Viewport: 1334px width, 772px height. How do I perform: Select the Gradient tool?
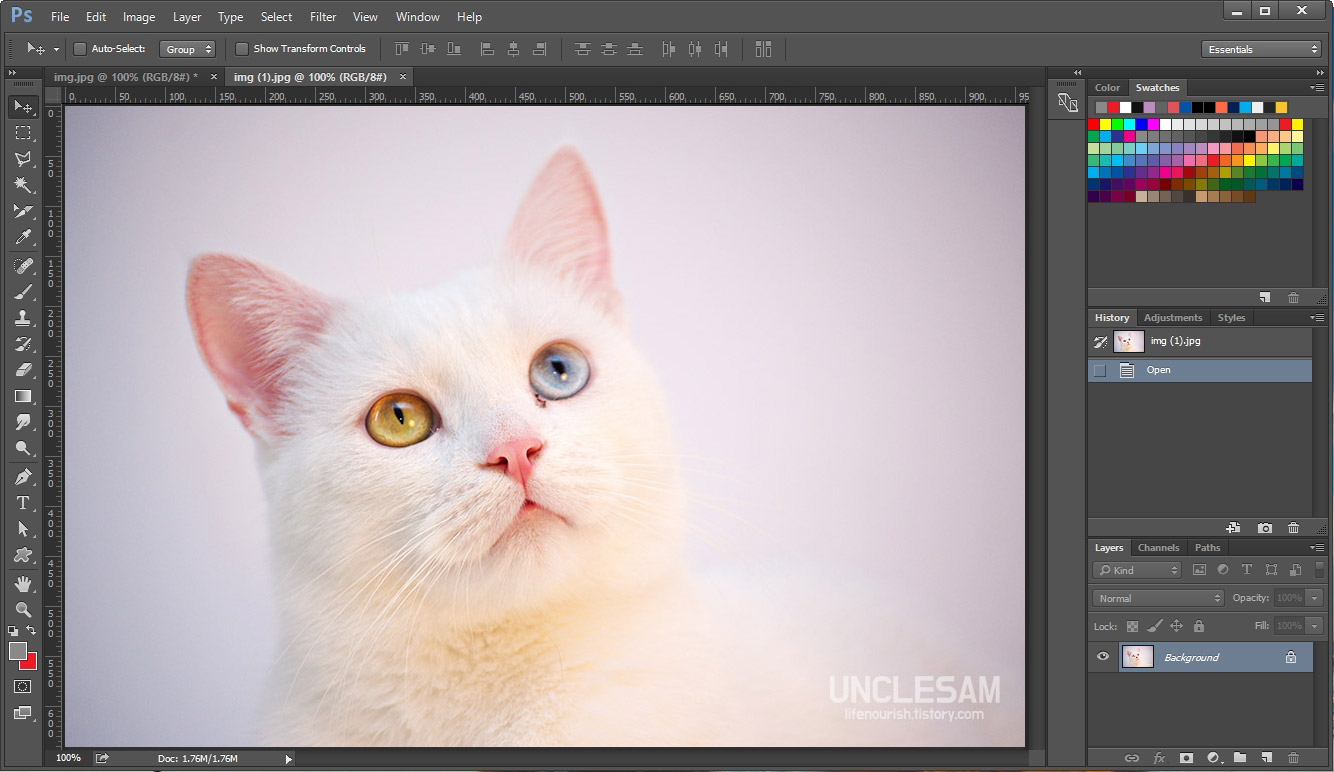pyautogui.click(x=22, y=396)
